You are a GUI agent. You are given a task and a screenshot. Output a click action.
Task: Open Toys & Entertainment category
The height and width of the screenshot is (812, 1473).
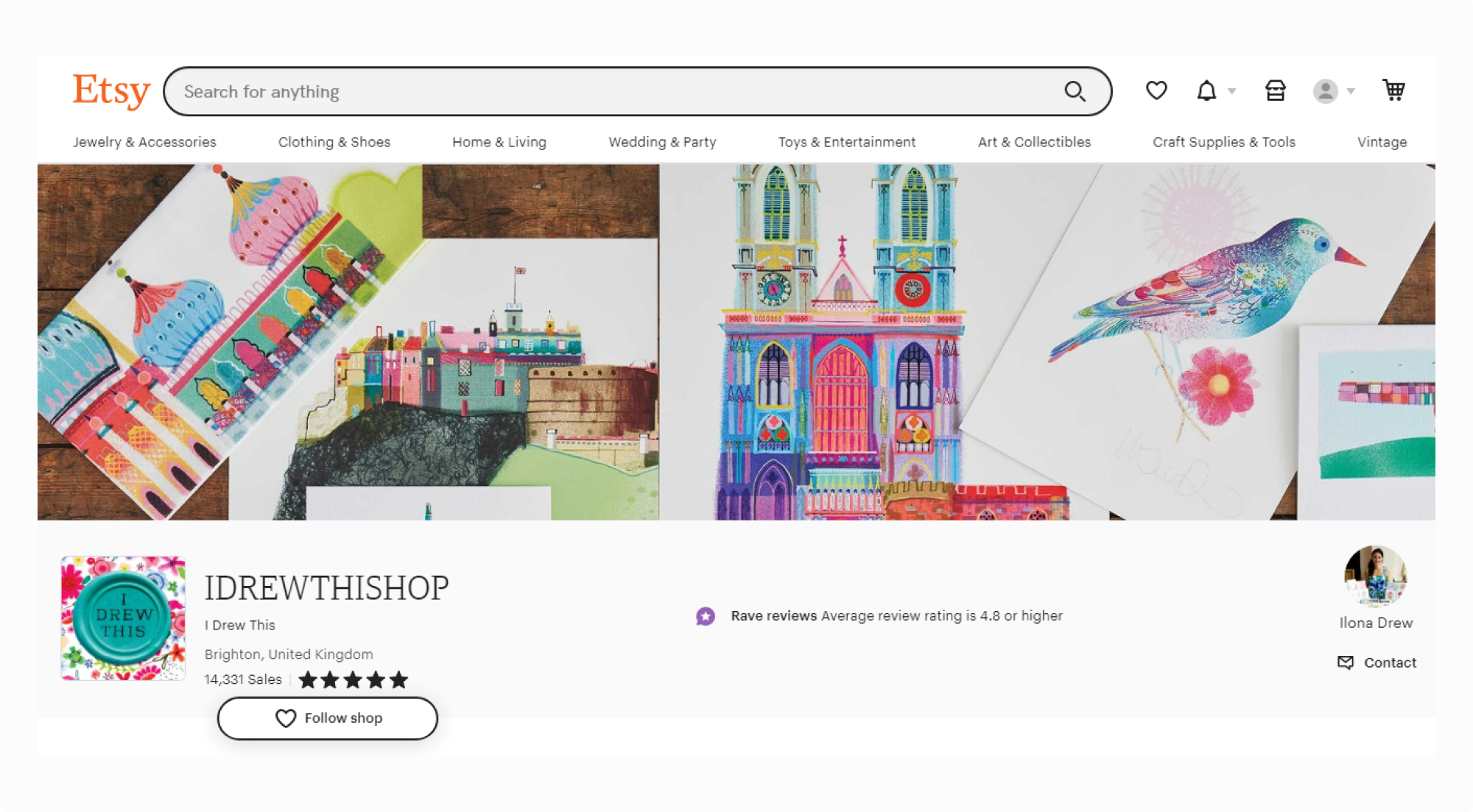847,142
